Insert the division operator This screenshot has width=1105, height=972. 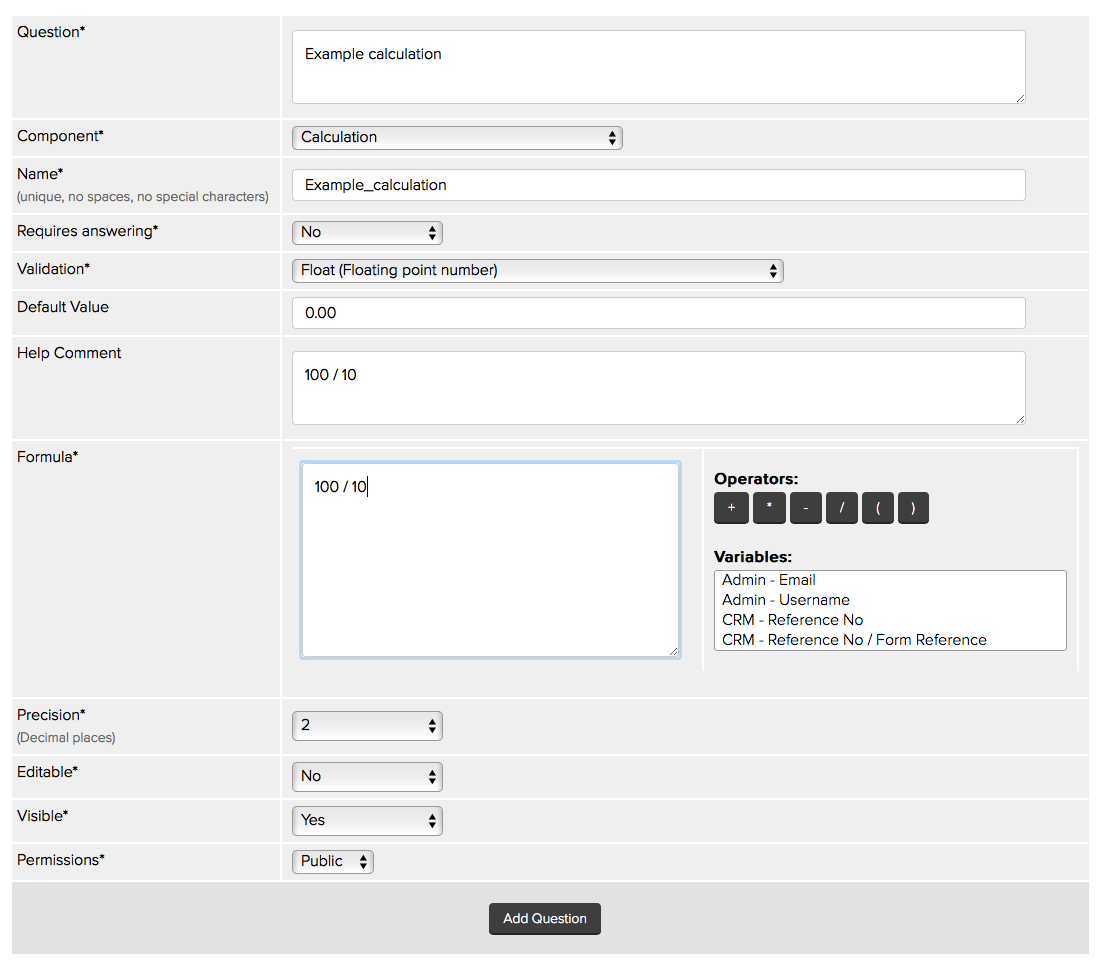(841, 509)
